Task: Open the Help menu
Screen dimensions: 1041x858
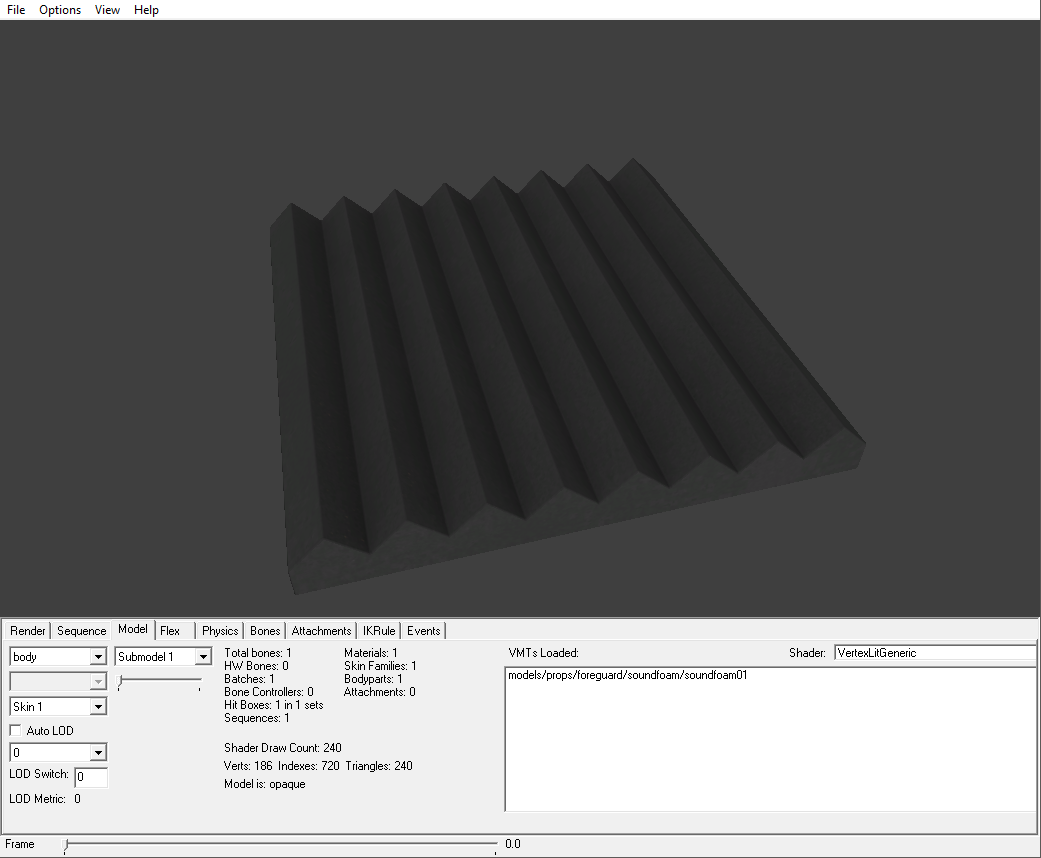Action: coord(146,10)
